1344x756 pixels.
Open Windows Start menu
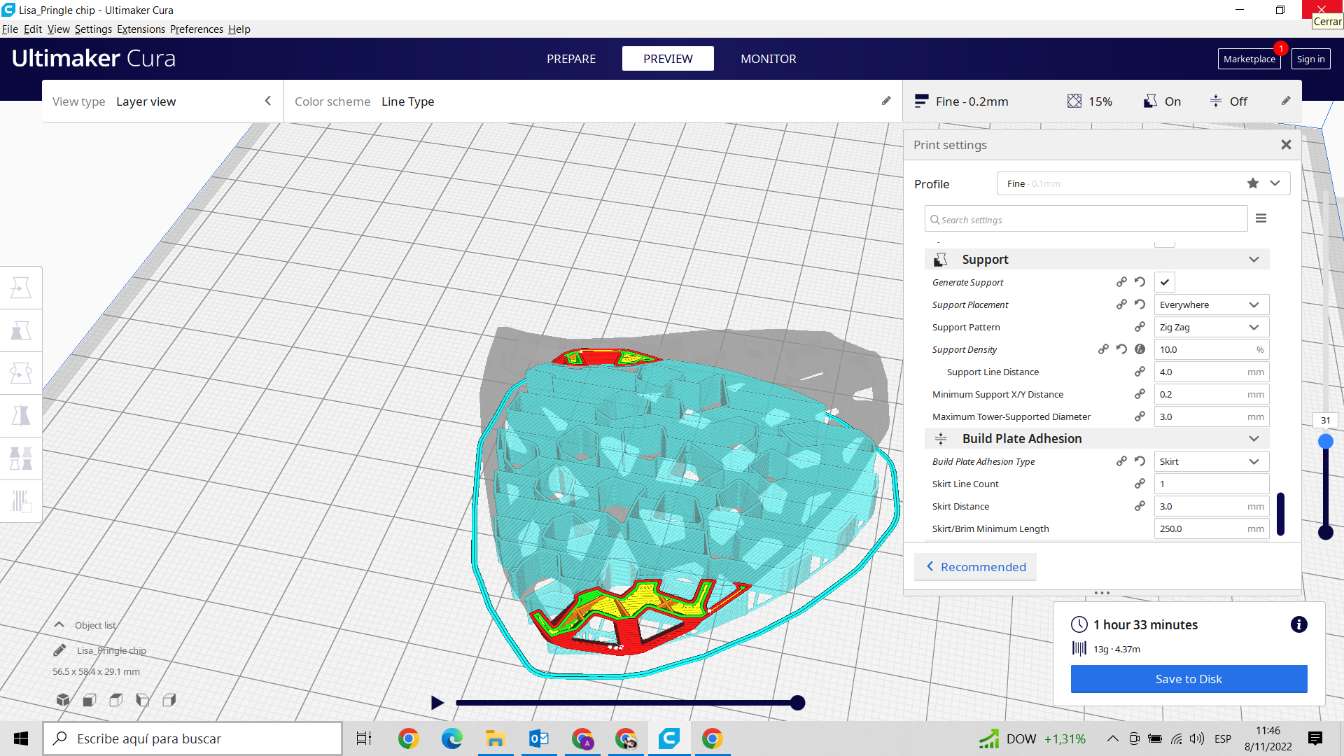[21, 738]
